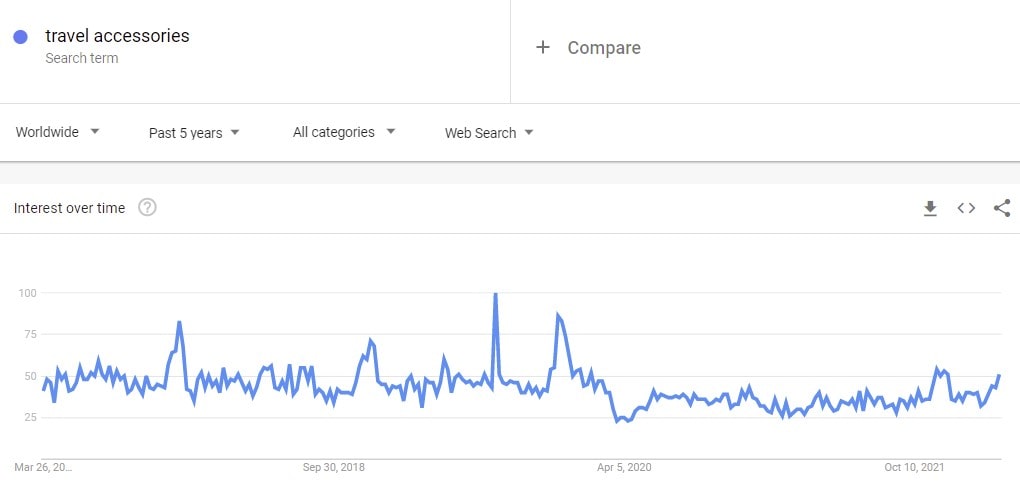Image resolution: width=1020 pixels, height=491 pixels.
Task: Share the Interest over time chart
Action: [x=1002, y=208]
